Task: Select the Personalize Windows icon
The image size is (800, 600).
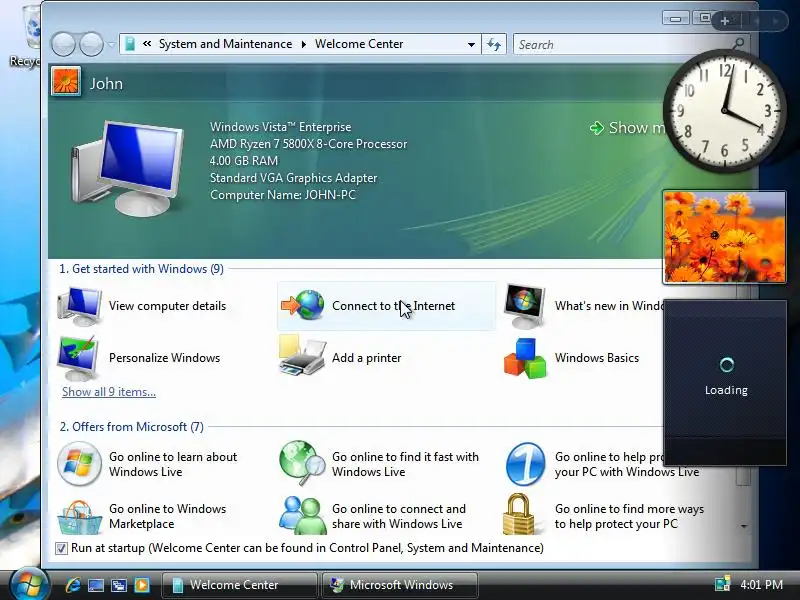Action: [x=79, y=358]
